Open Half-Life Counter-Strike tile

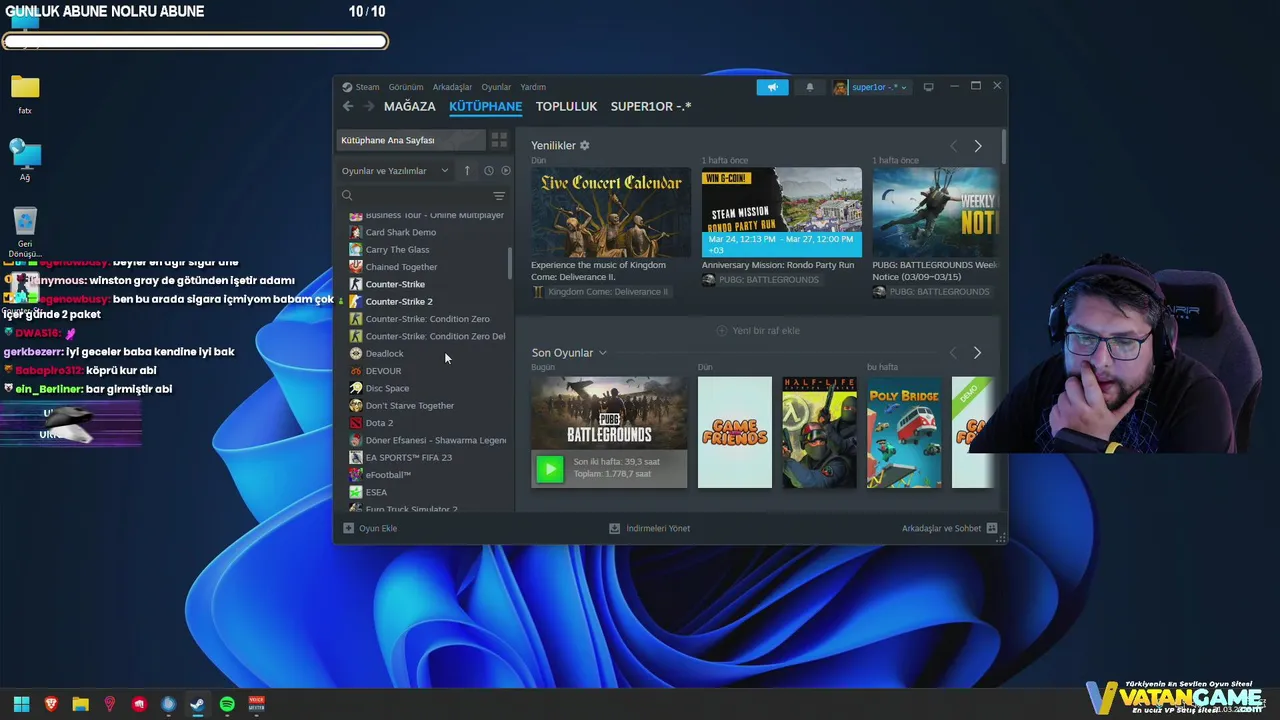click(819, 432)
